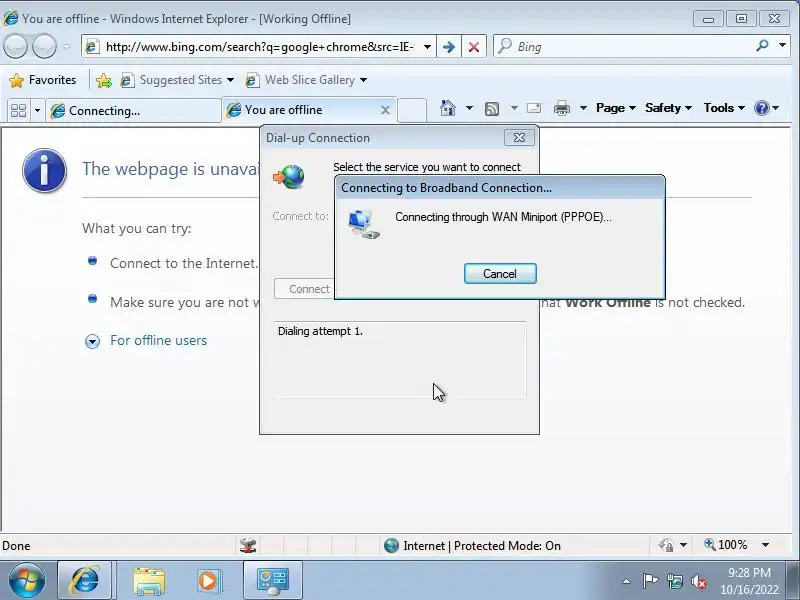Expand the Print dropdown arrow
Image resolution: width=800 pixels, height=600 pixels.
click(x=583, y=108)
